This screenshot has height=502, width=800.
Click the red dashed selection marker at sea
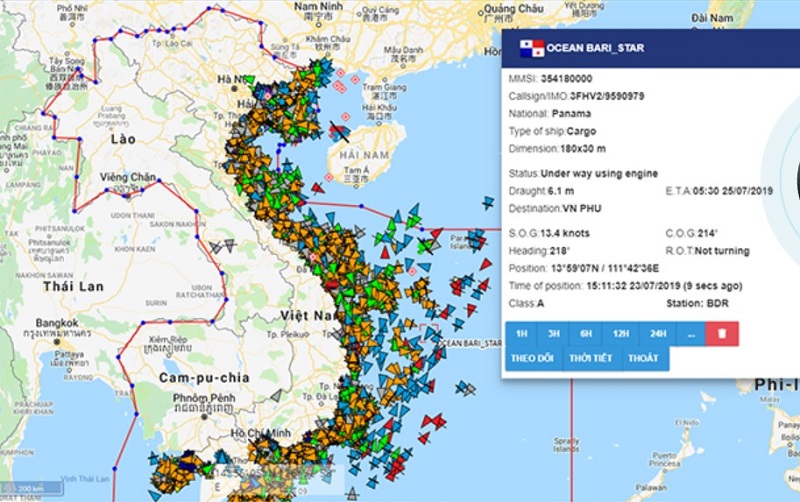click(429, 331)
